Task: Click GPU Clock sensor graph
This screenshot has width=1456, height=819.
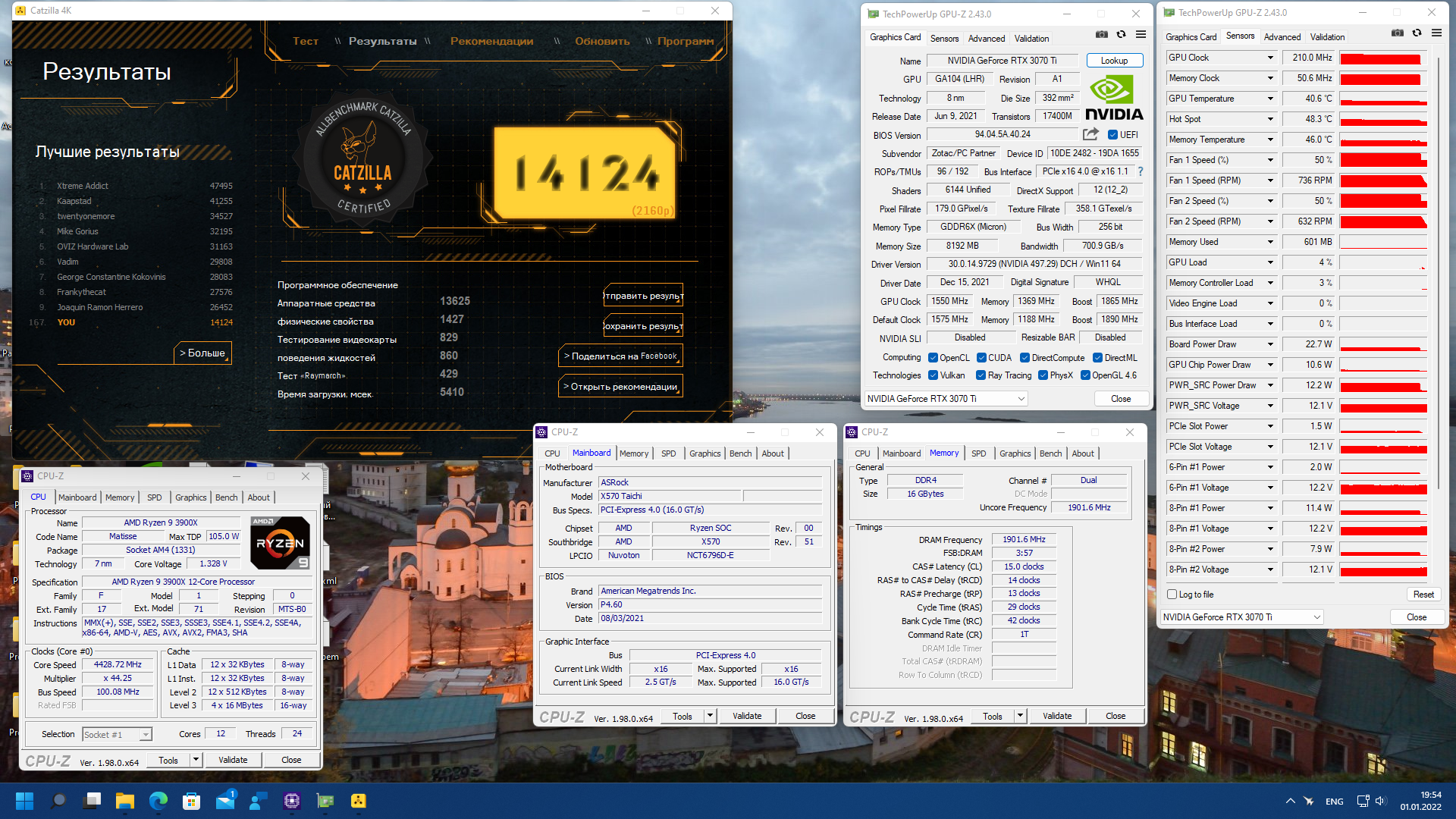Action: pyautogui.click(x=1383, y=58)
